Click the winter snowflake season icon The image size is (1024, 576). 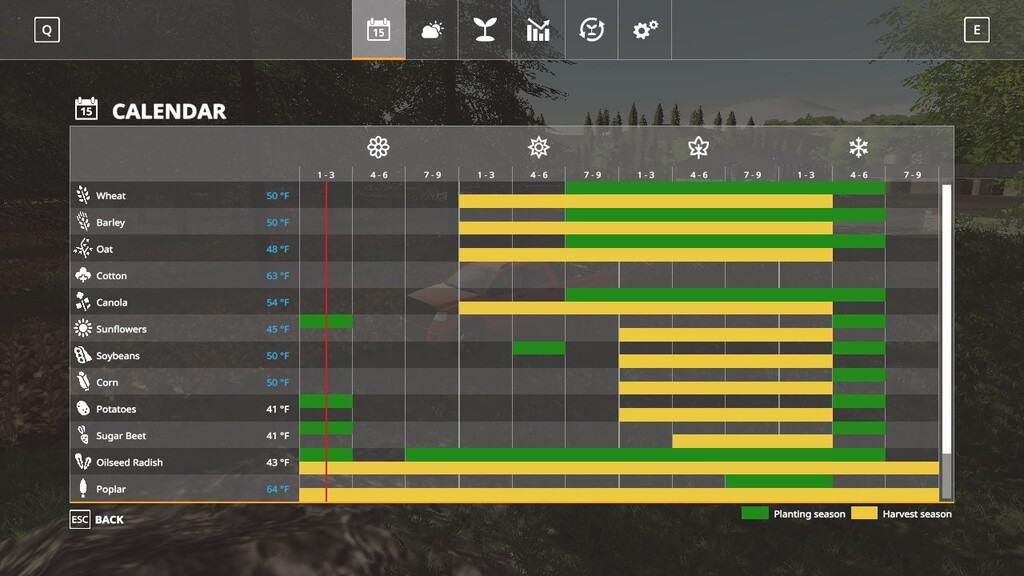(858, 148)
